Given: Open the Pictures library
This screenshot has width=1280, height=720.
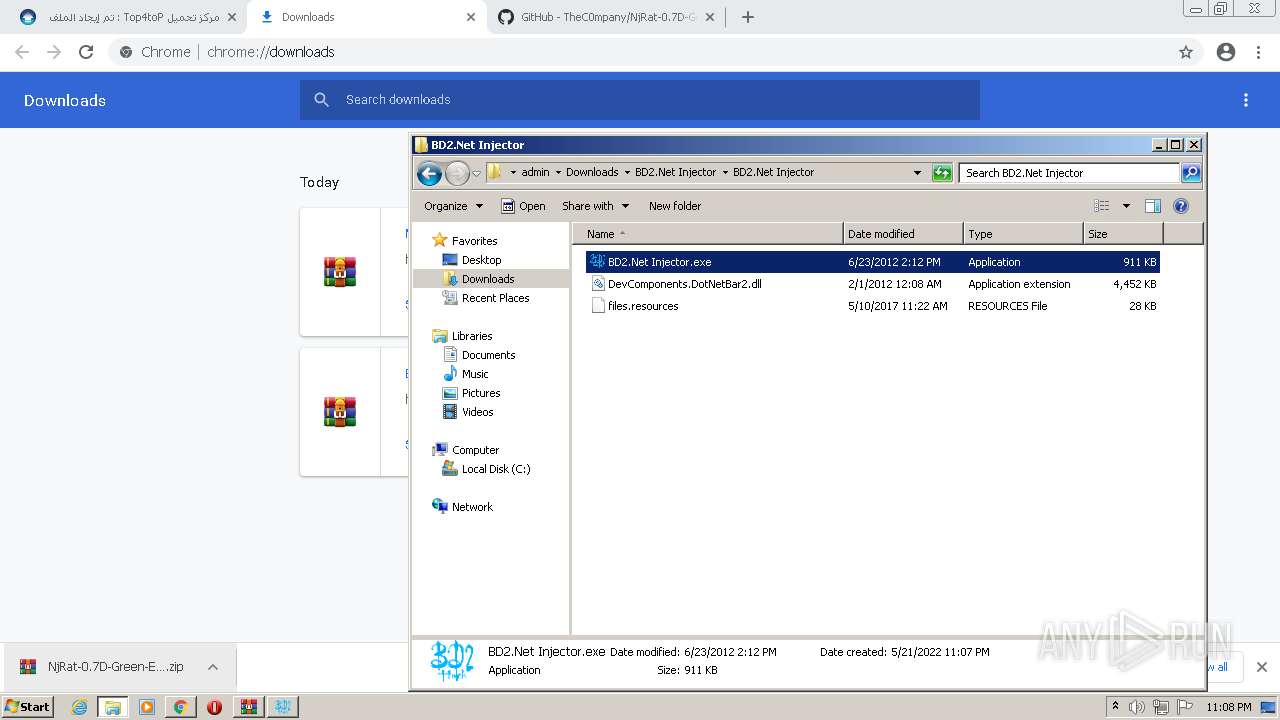Looking at the screenshot, I should tap(481, 393).
